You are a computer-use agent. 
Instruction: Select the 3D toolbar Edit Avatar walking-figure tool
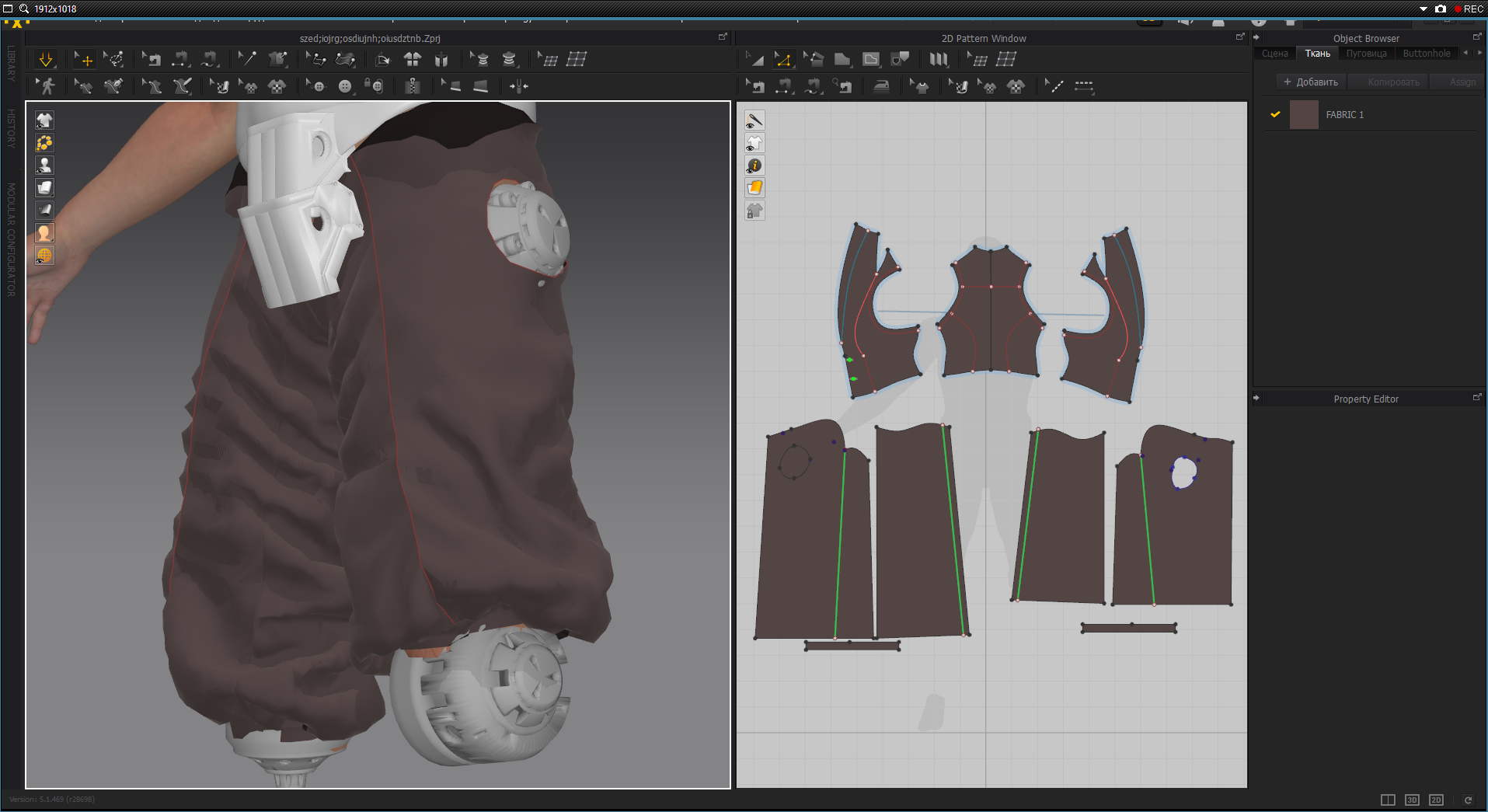tap(46, 86)
